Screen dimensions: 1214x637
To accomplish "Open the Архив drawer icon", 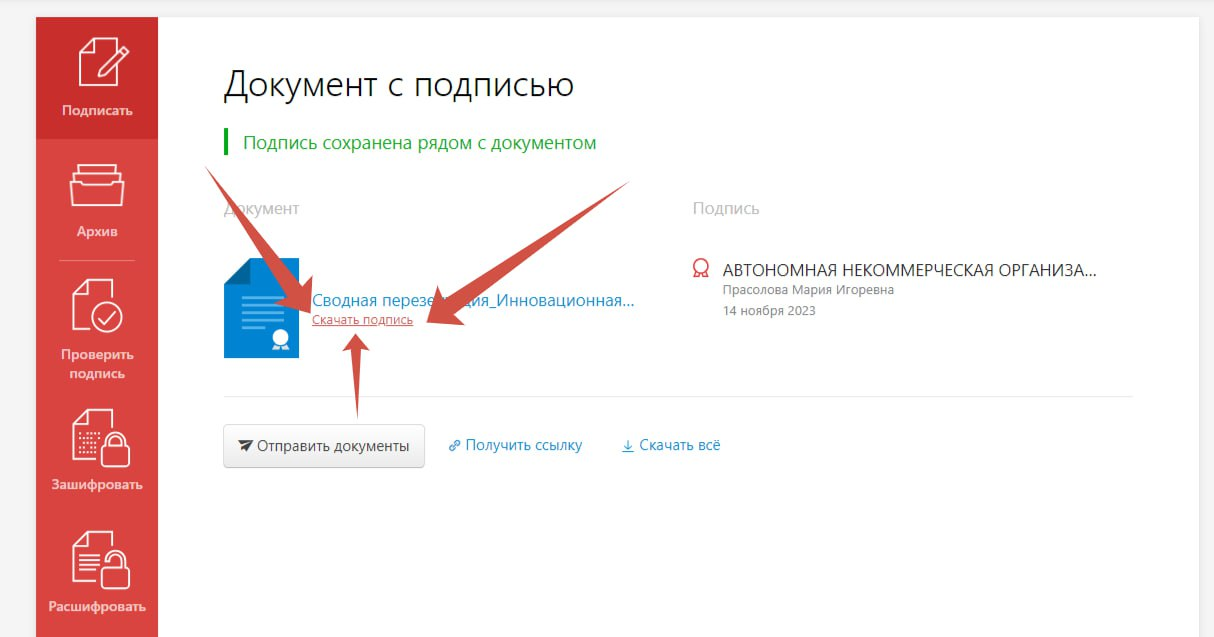I will pos(97,185).
